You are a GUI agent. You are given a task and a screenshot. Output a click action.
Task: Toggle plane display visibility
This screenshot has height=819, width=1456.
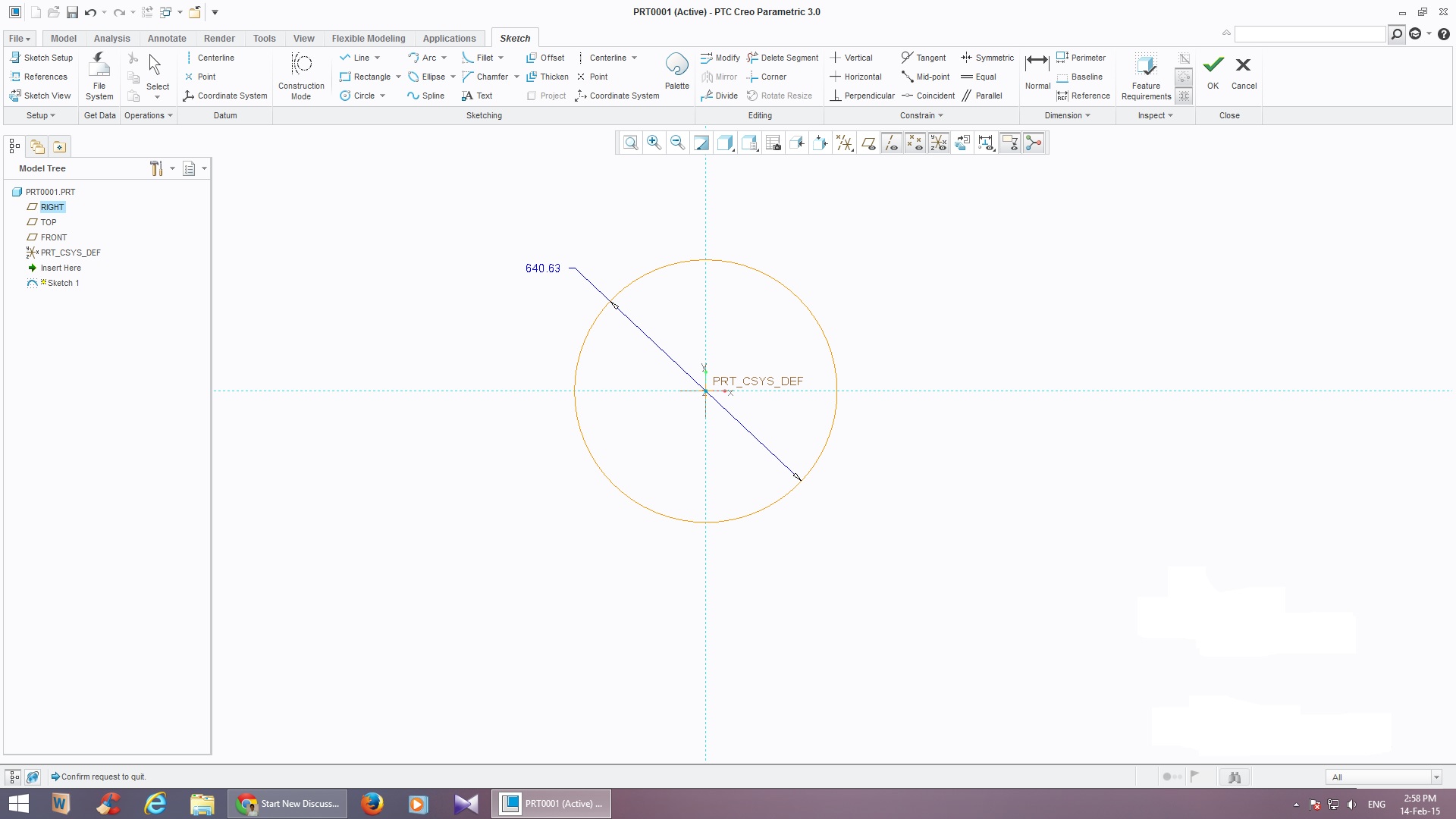point(868,143)
